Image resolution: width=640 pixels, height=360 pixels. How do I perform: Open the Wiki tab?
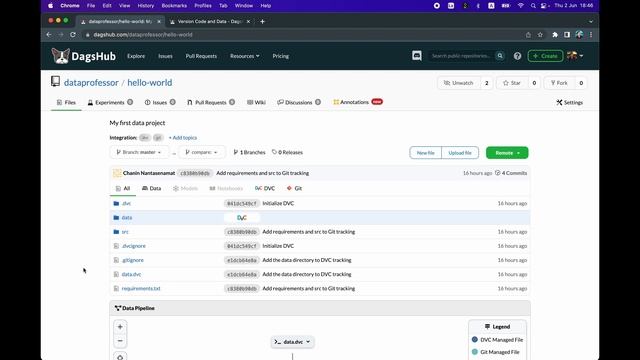(x=256, y=102)
